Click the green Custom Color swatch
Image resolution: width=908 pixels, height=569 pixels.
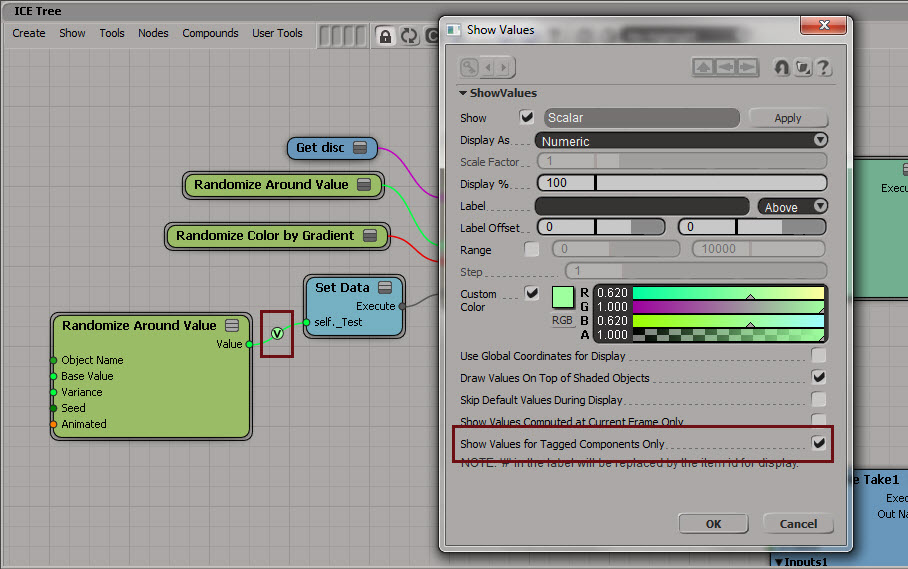(x=563, y=297)
